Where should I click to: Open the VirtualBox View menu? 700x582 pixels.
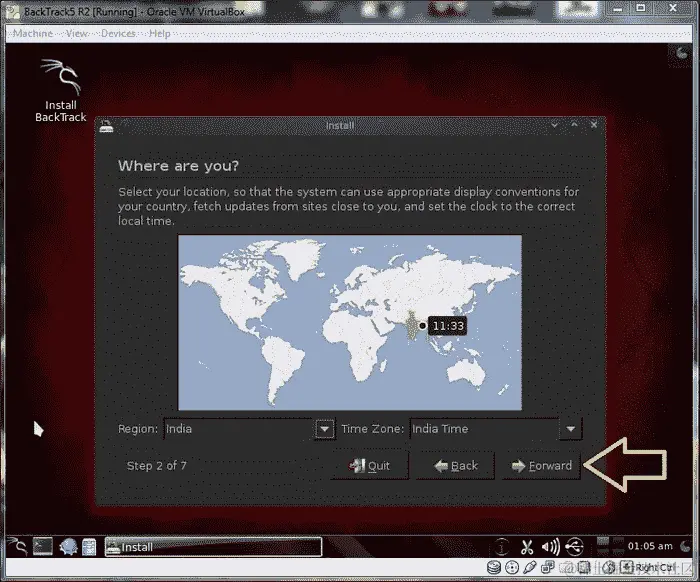[x=77, y=33]
